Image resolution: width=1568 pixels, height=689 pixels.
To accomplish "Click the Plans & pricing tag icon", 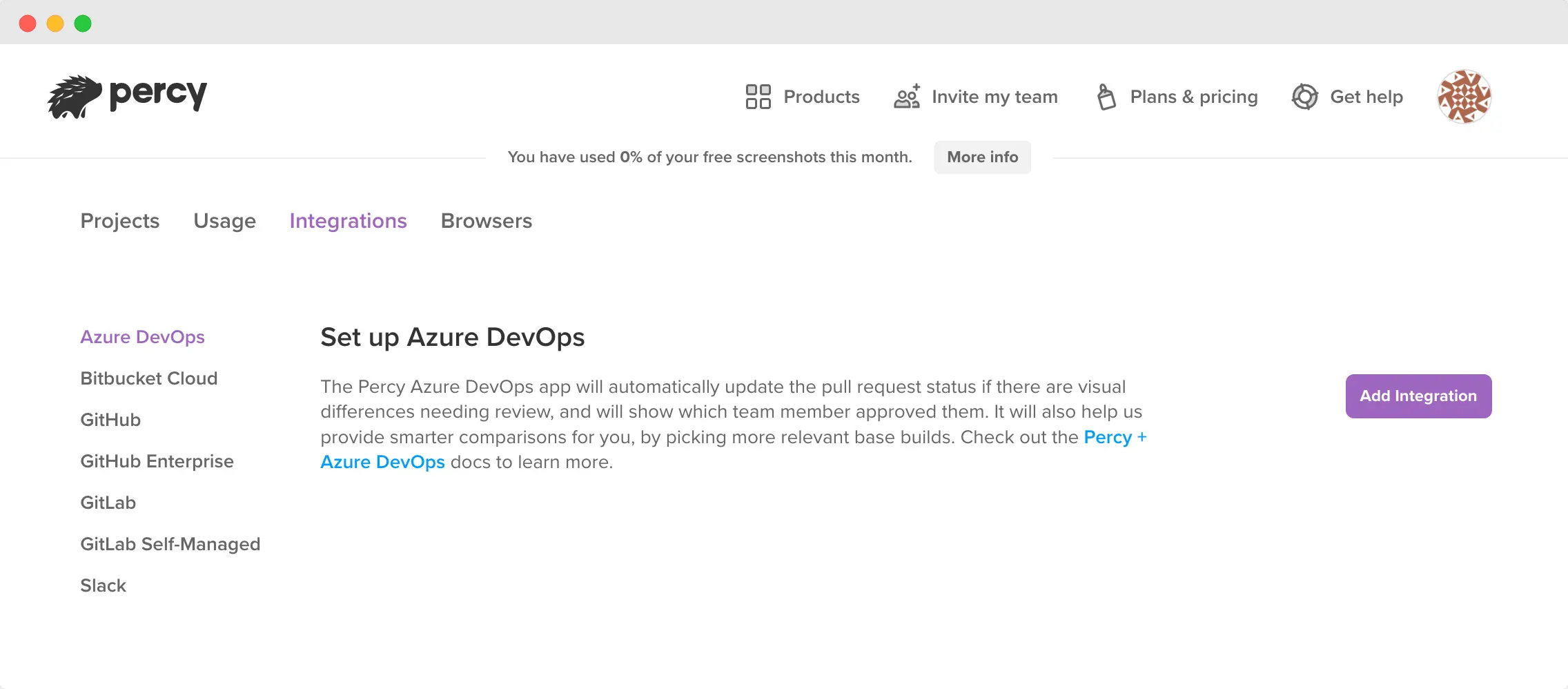I will coord(1106,97).
